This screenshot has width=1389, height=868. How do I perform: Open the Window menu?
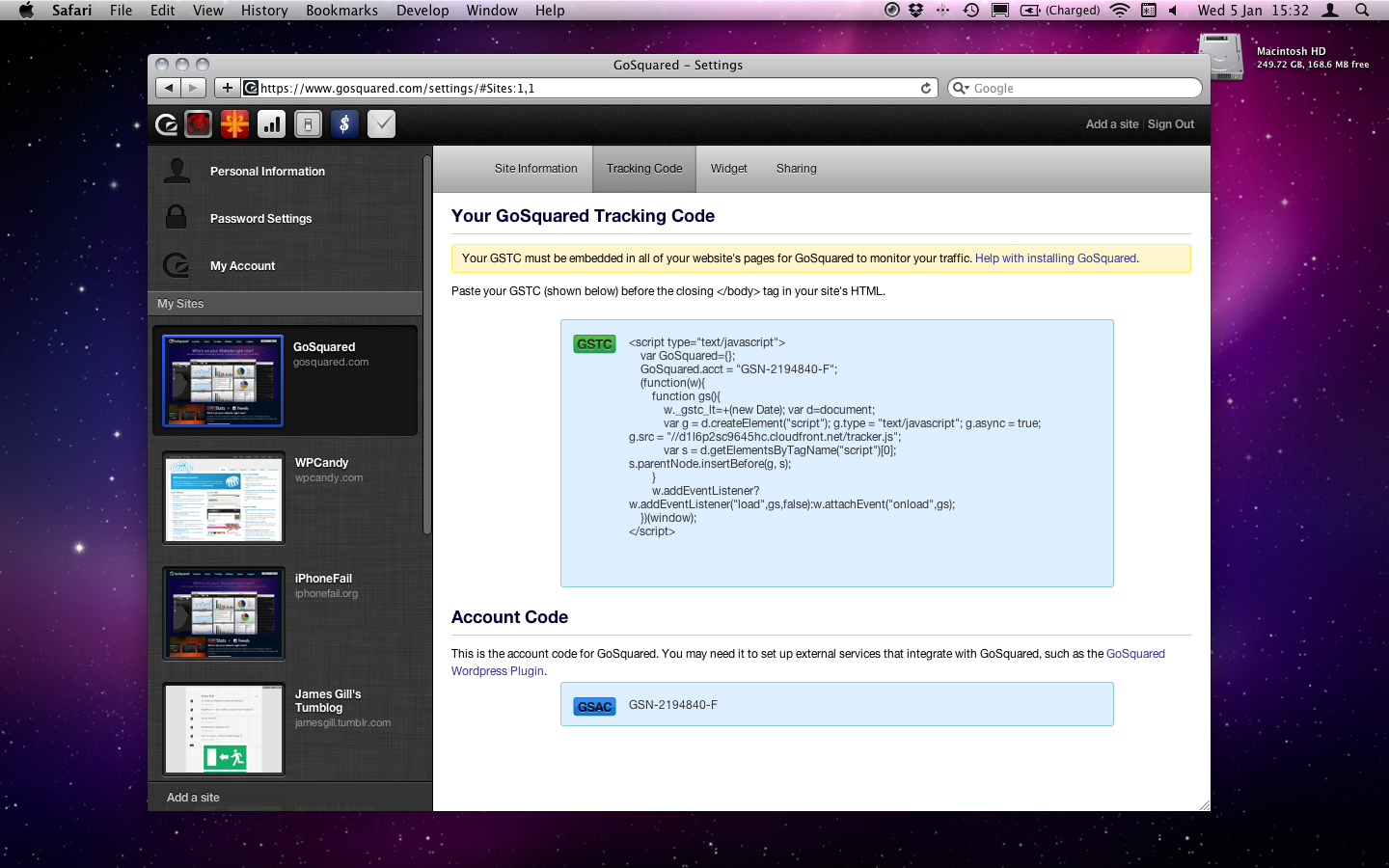click(492, 11)
